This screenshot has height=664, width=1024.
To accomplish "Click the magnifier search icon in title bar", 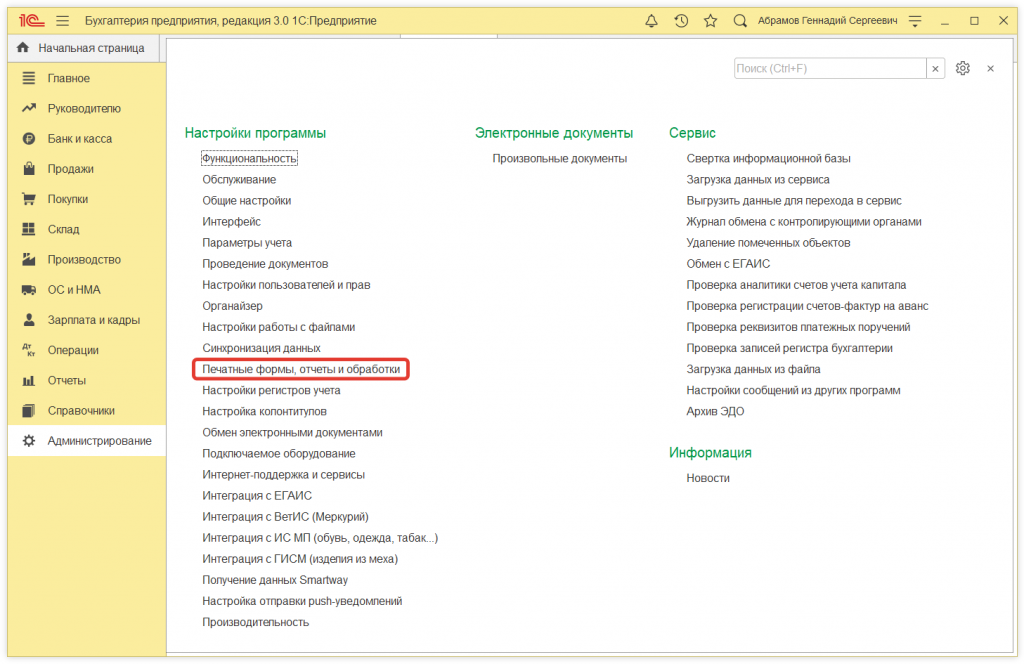I will pyautogui.click(x=740, y=20).
